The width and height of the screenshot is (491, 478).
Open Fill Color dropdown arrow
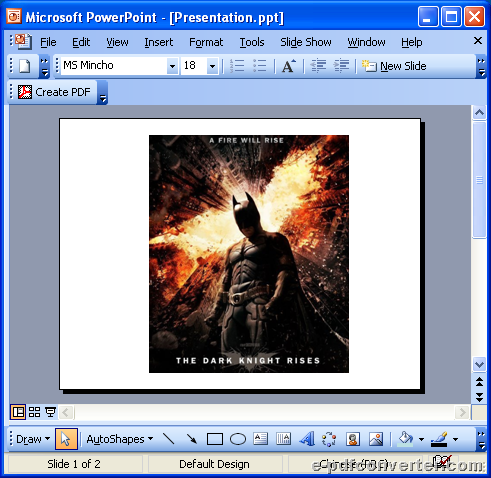tap(421, 439)
